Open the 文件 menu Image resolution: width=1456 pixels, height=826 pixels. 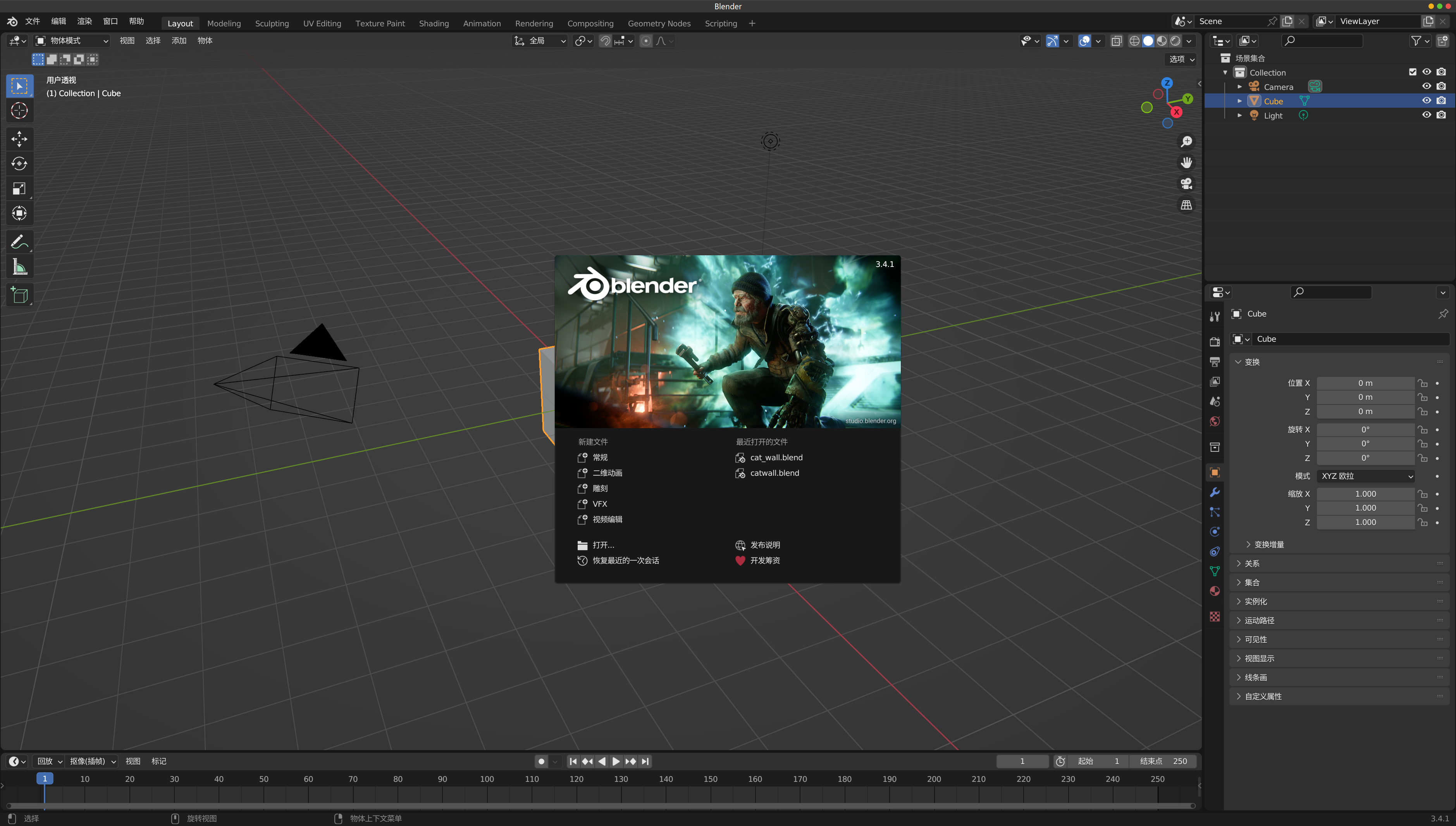32,21
